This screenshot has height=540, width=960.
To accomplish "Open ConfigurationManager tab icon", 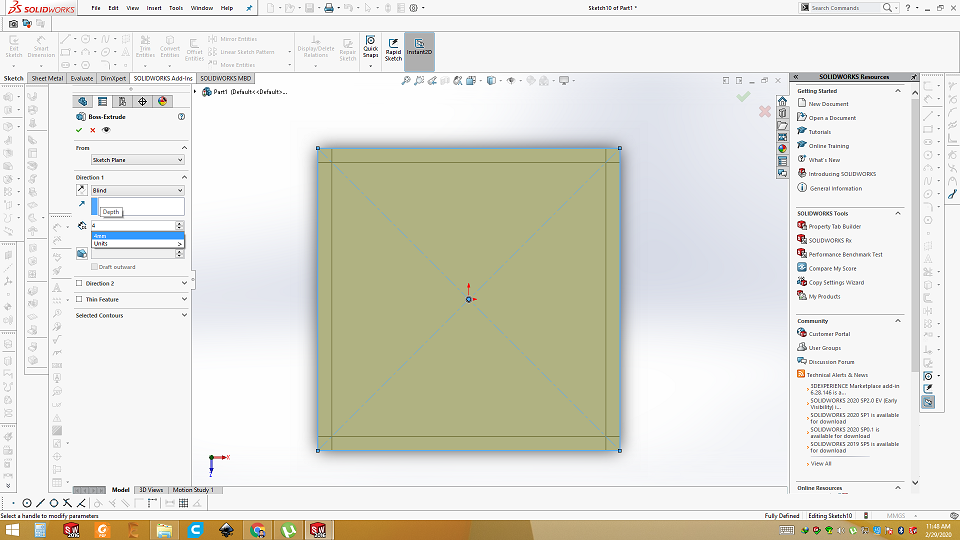I will pyautogui.click(x=122, y=102).
